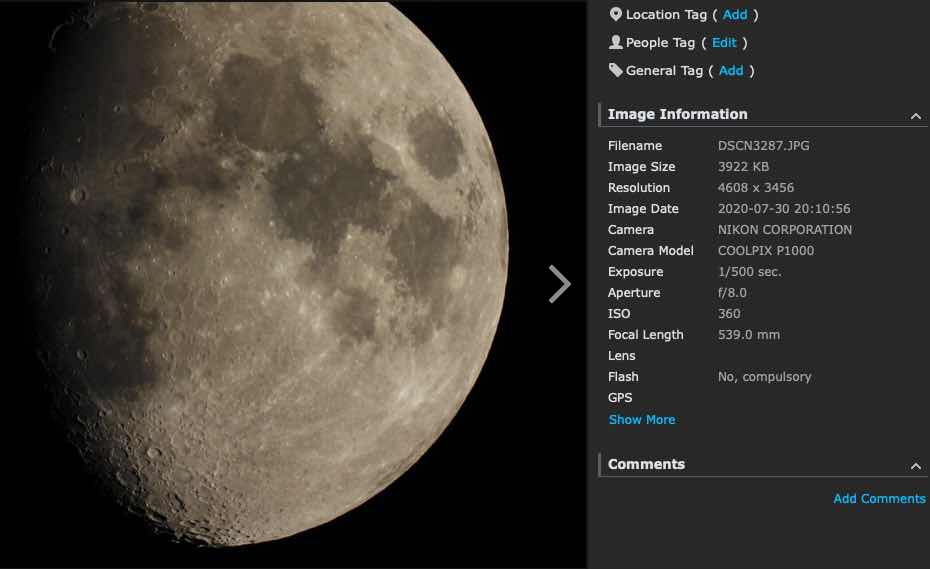
Task: Select camera value NIKON CORPORATION
Action: 785,230
